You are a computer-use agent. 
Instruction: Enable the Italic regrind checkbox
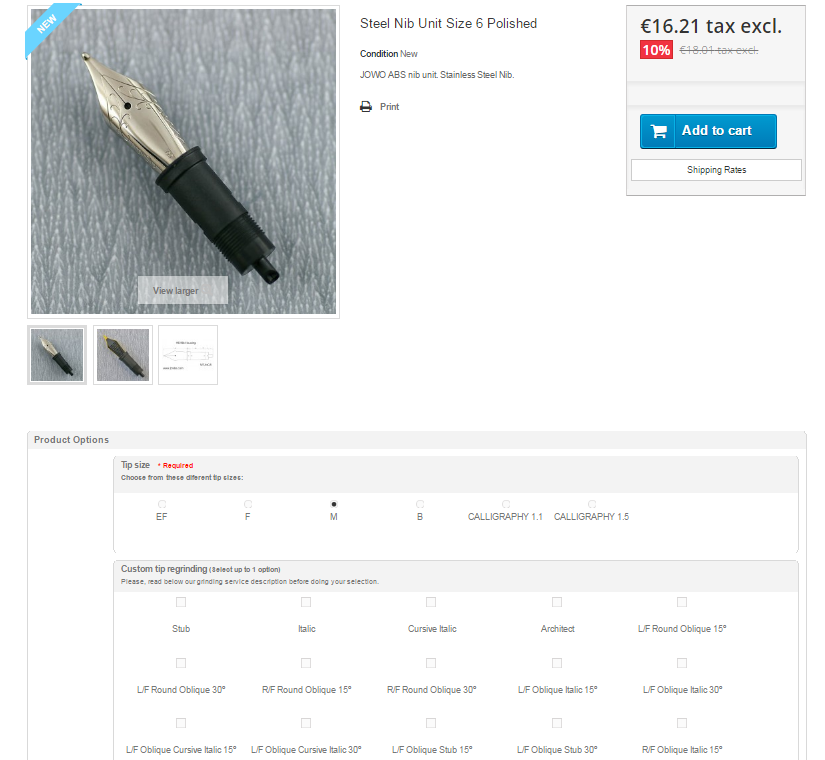click(x=306, y=602)
